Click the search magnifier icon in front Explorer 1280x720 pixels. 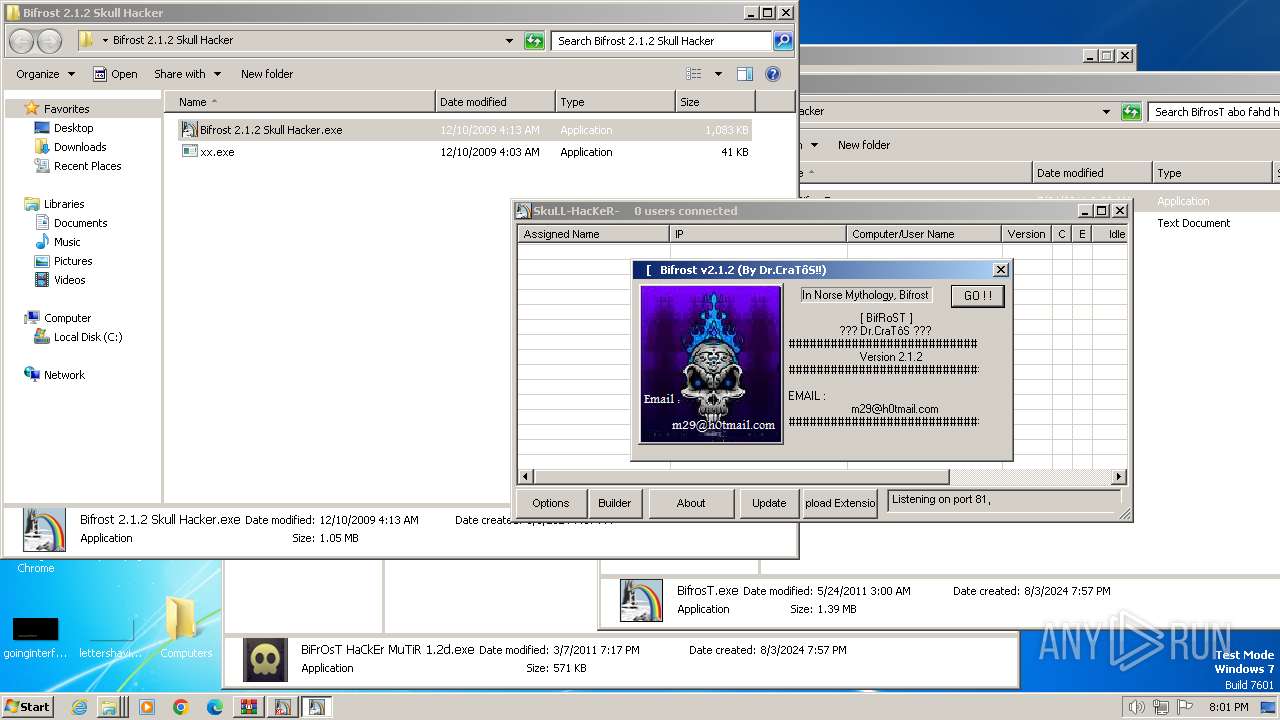(x=783, y=41)
